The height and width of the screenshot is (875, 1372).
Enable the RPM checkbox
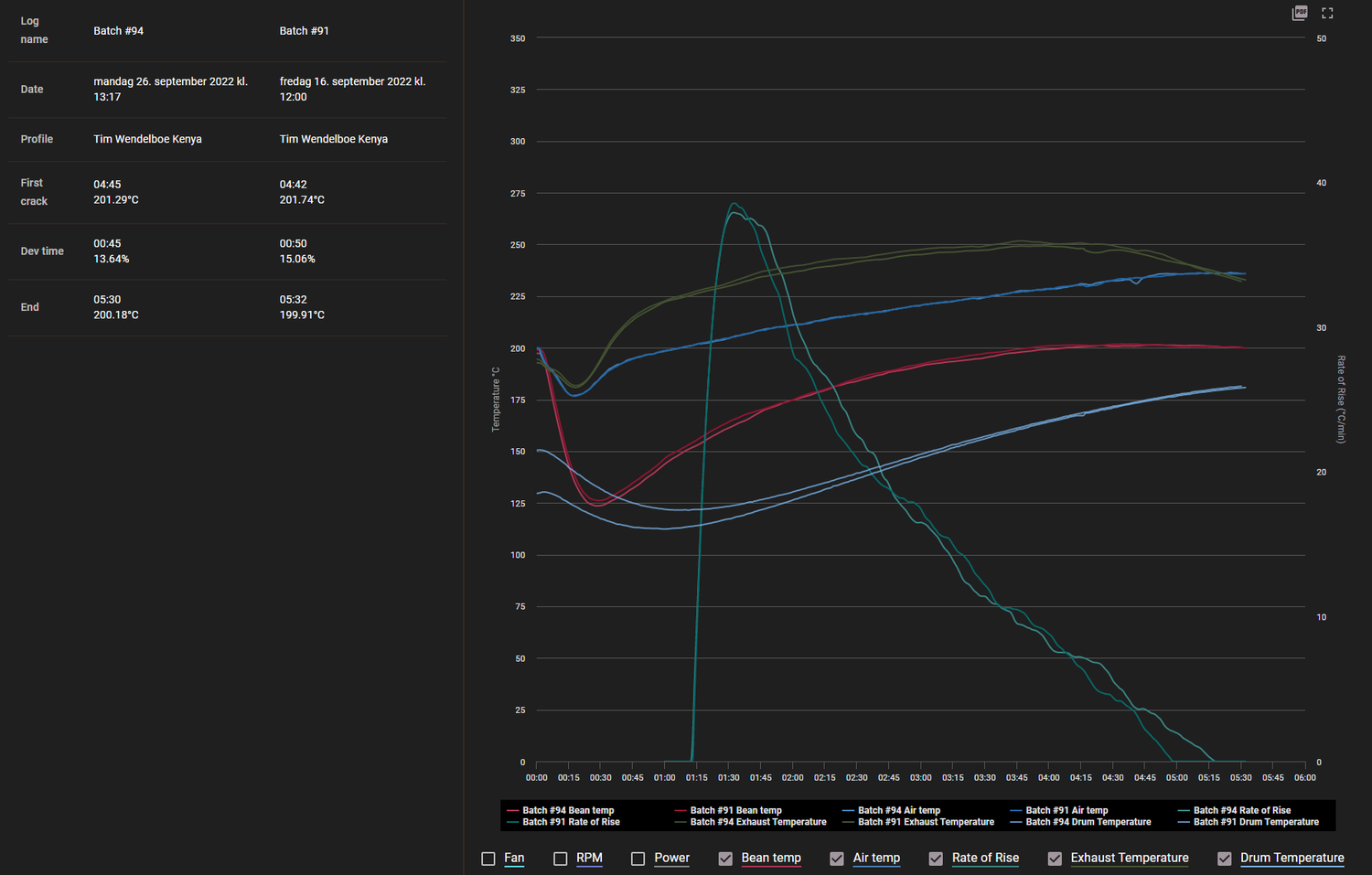click(x=561, y=859)
